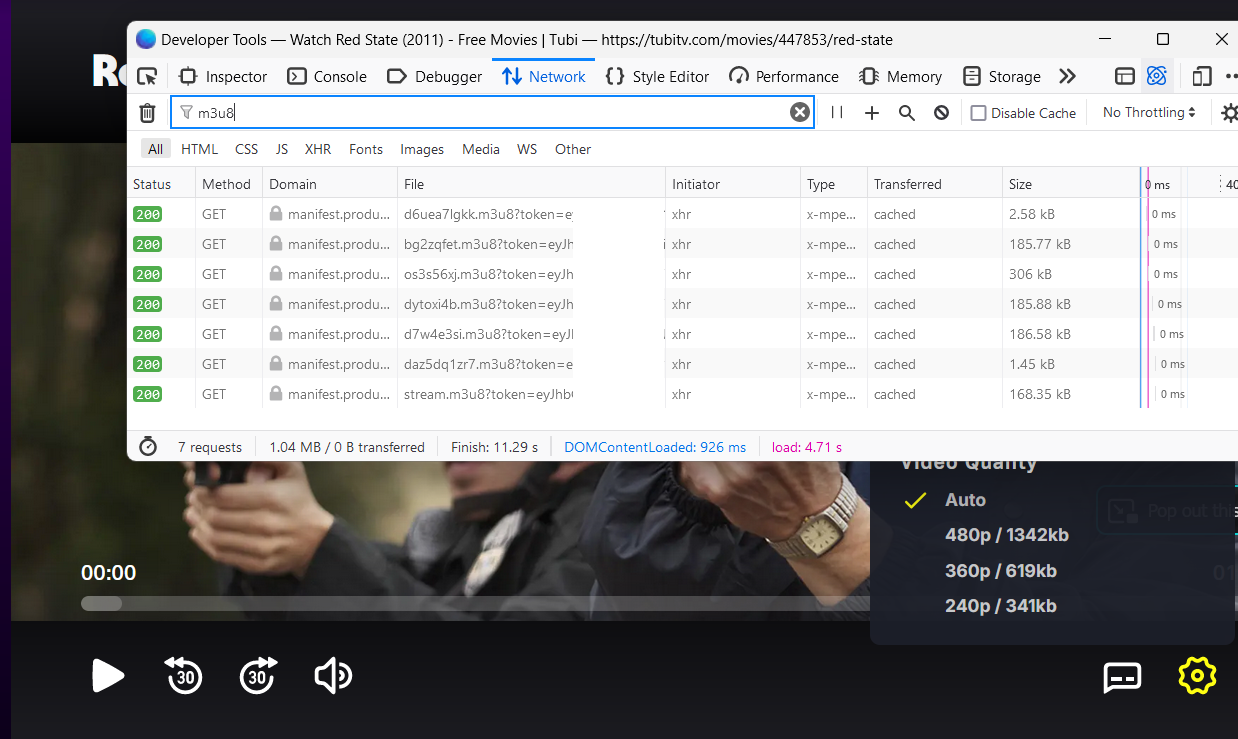The width and height of the screenshot is (1238, 739).
Task: Filter requests by Fonts
Action: 366,149
